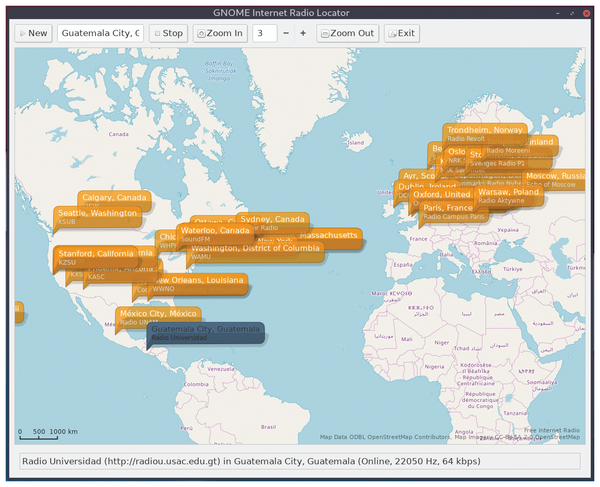Select the Stanford, California KZSU marker
This screenshot has width=600, height=487.
pyautogui.click(x=96, y=257)
